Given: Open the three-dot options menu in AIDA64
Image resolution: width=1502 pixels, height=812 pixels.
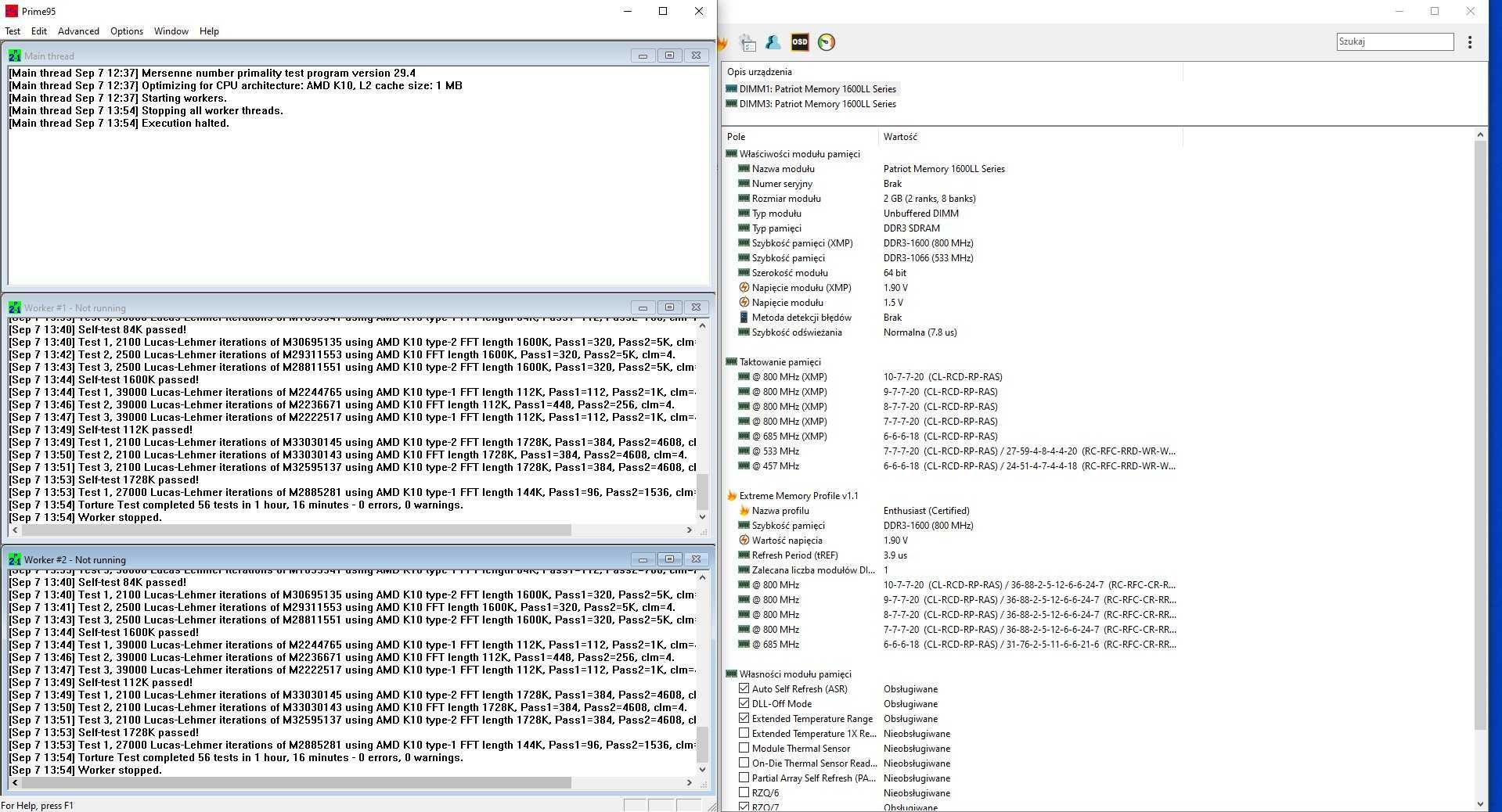Looking at the screenshot, I should 1469,42.
